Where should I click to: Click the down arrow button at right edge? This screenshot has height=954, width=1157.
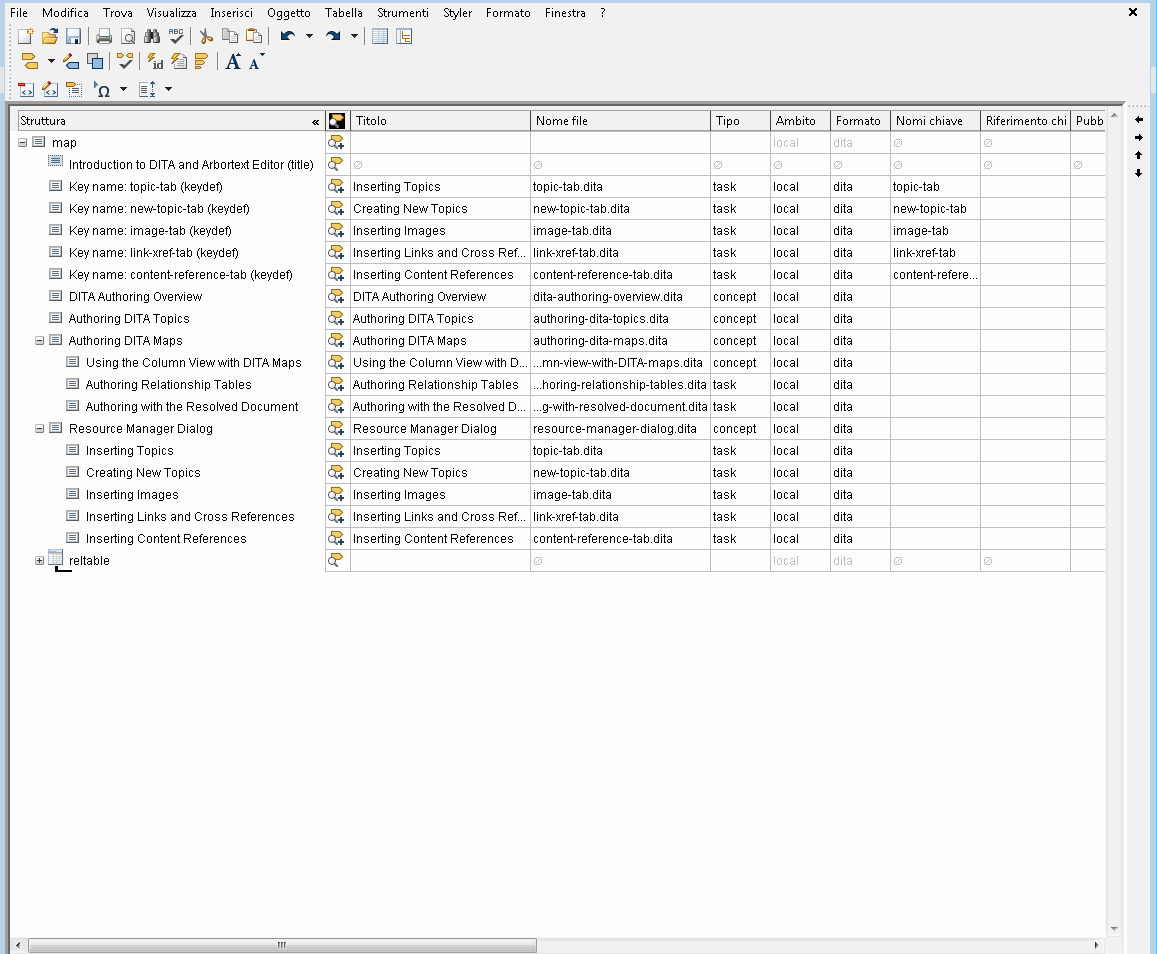click(x=1139, y=173)
